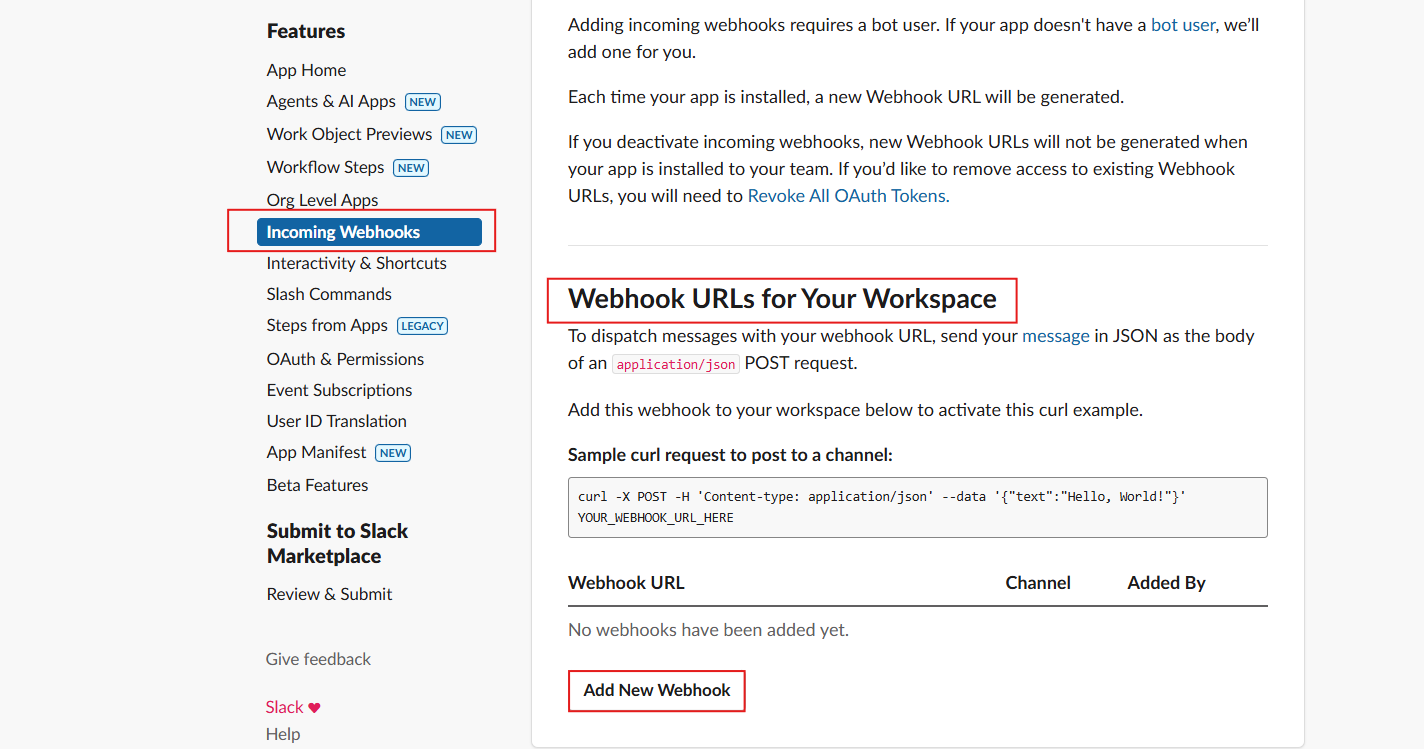Open the message documentation link
This screenshot has width=1424, height=749.
tap(1055, 336)
